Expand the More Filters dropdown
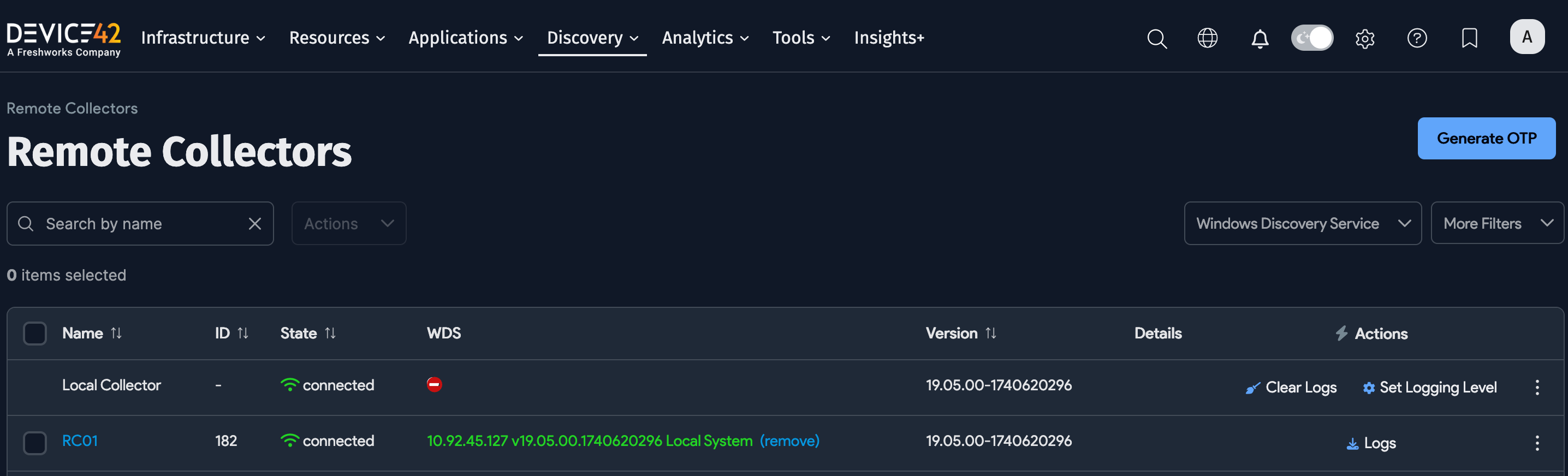This screenshot has width=1568, height=476. (x=1496, y=223)
